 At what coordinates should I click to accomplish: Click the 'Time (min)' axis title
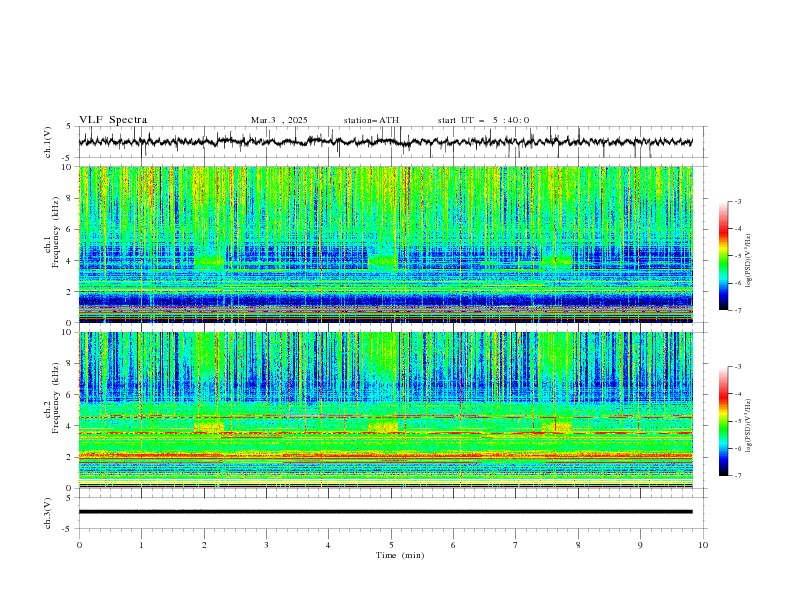[x=400, y=555]
